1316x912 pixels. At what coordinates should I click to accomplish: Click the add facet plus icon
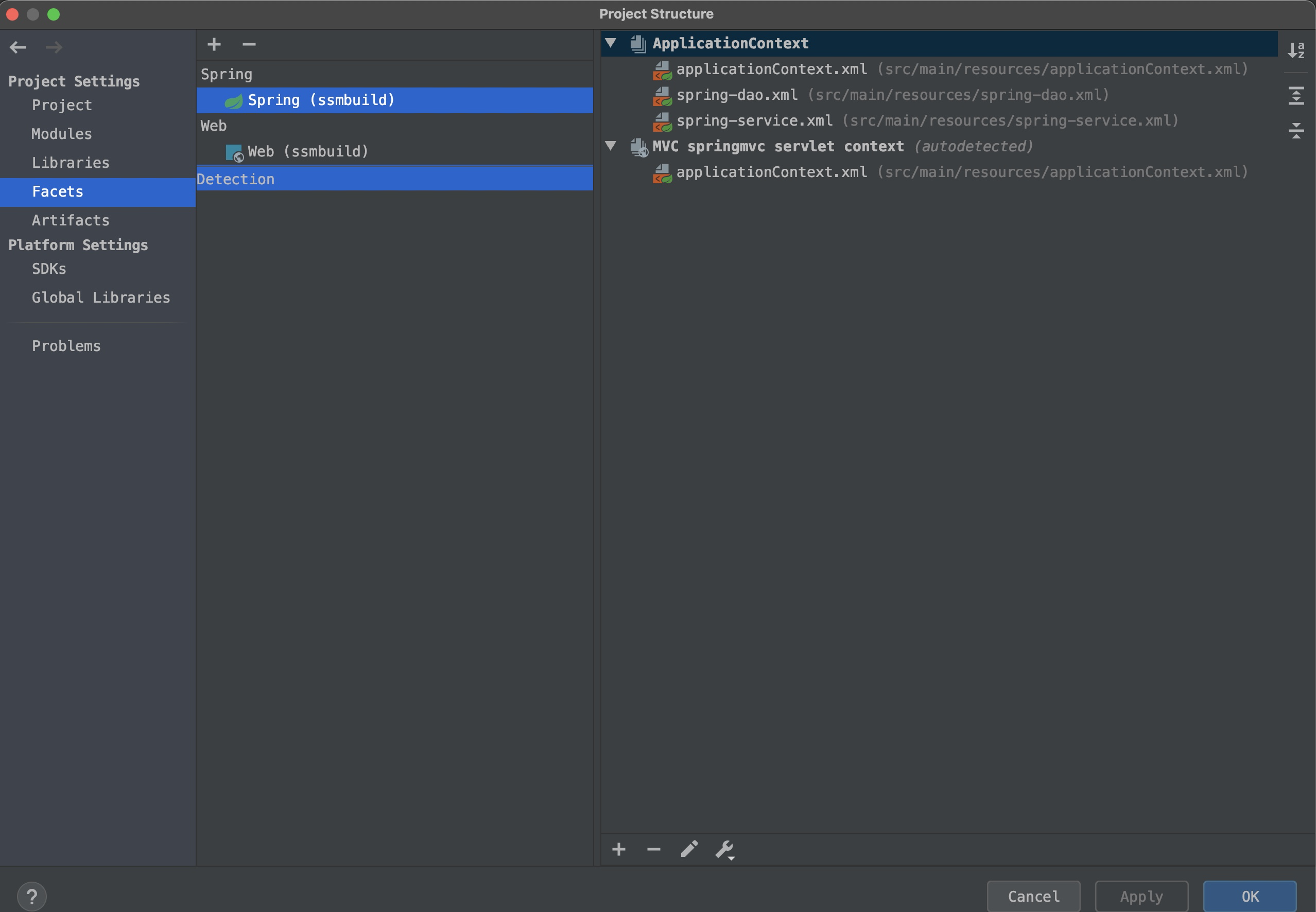click(214, 45)
